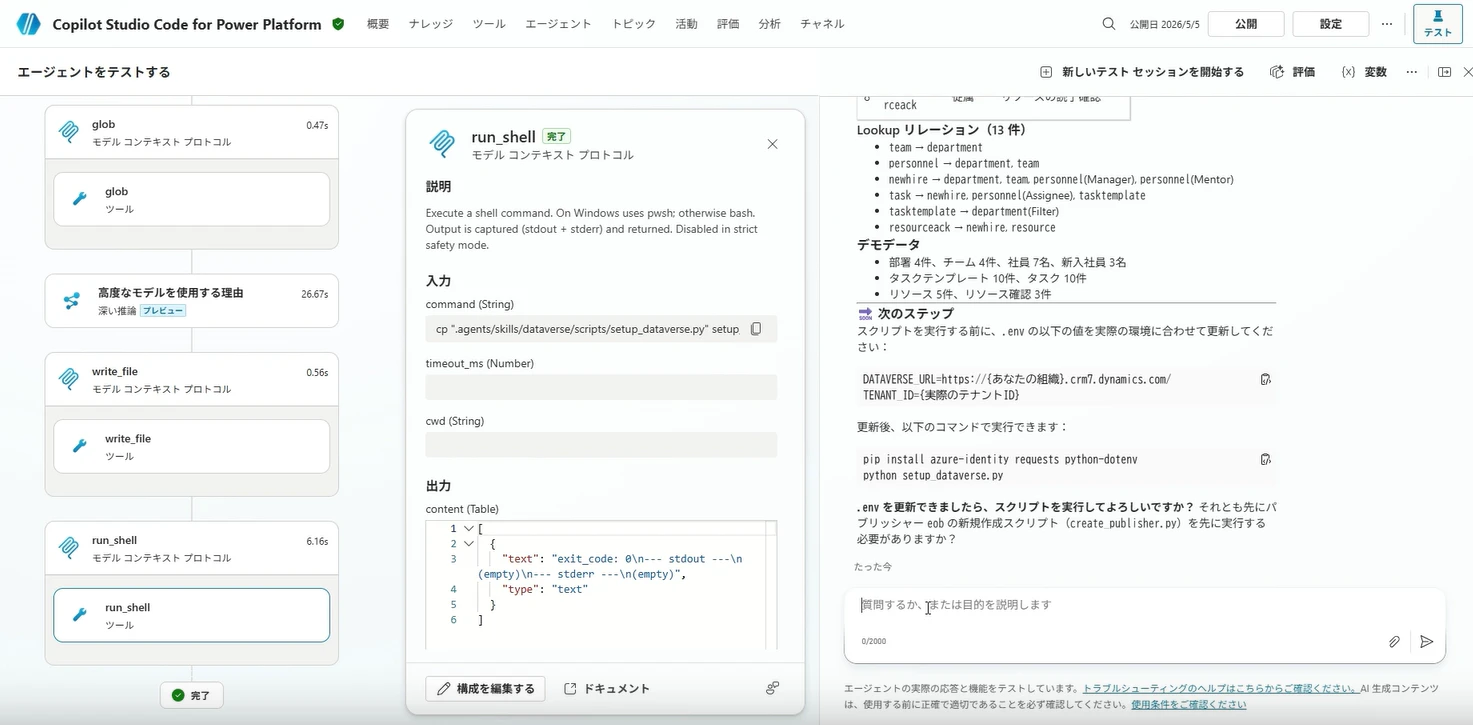The height and width of the screenshot is (725, 1473).
Task: Open test pane more options ellipsis
Action: [1412, 72]
